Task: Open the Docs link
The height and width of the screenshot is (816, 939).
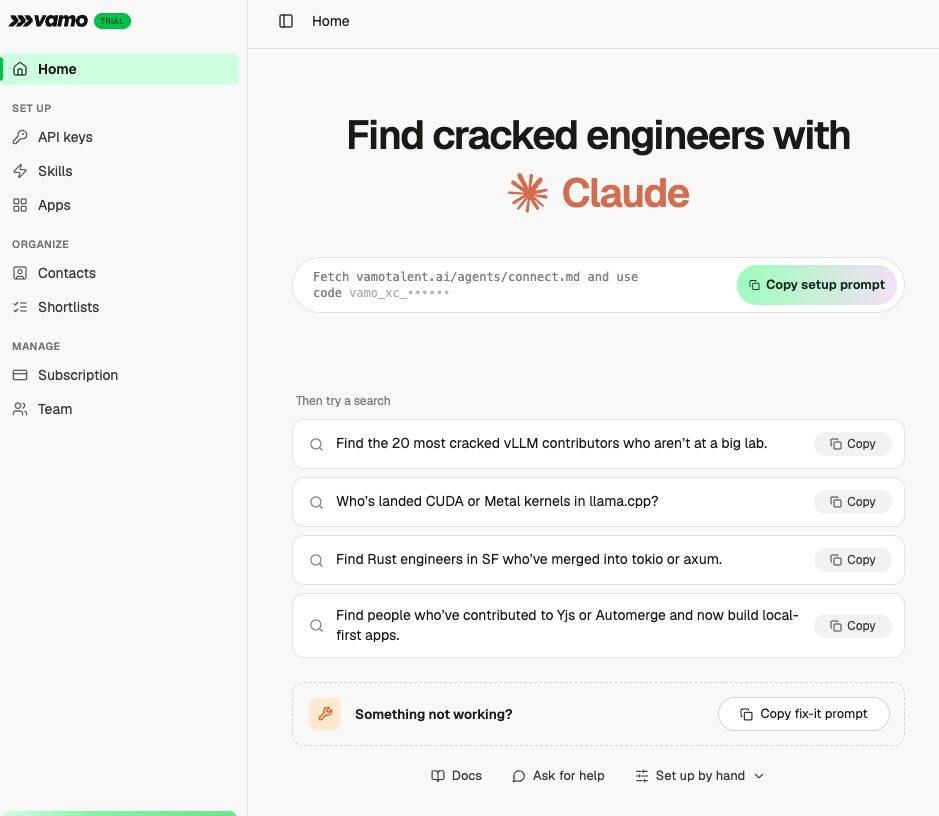Action: click(456, 776)
